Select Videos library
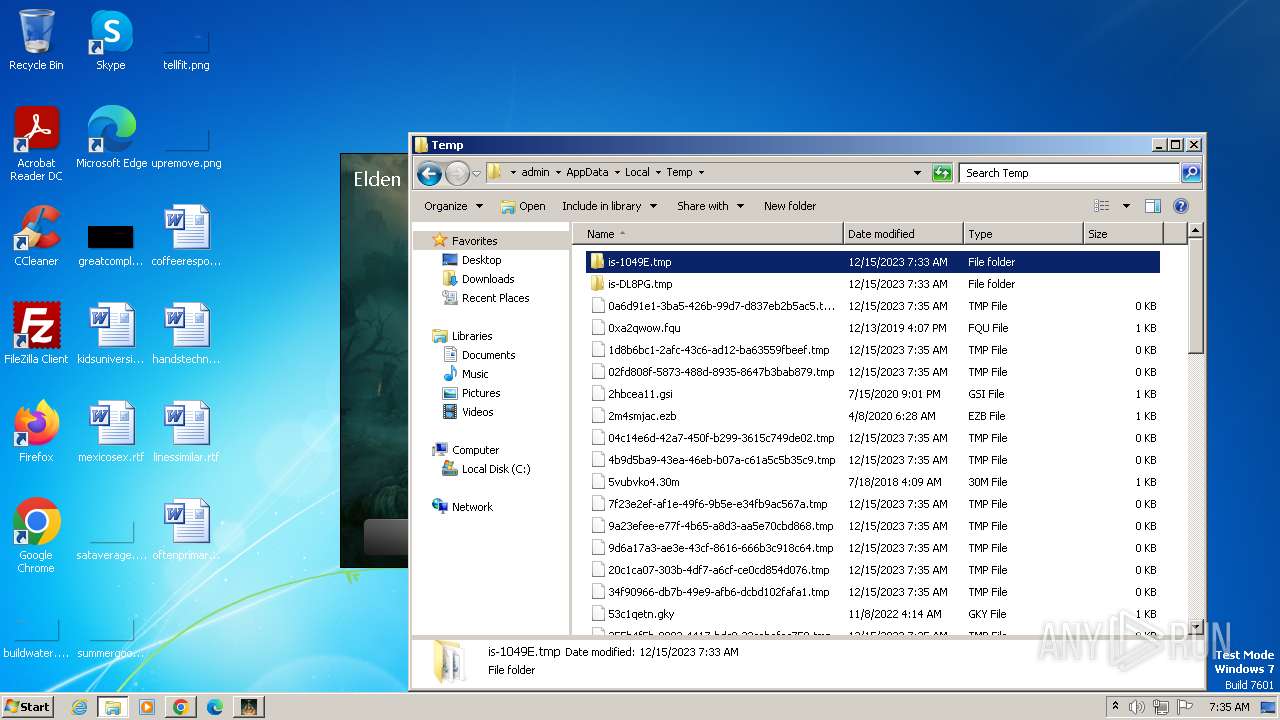The width and height of the screenshot is (1280, 720). coord(477,412)
